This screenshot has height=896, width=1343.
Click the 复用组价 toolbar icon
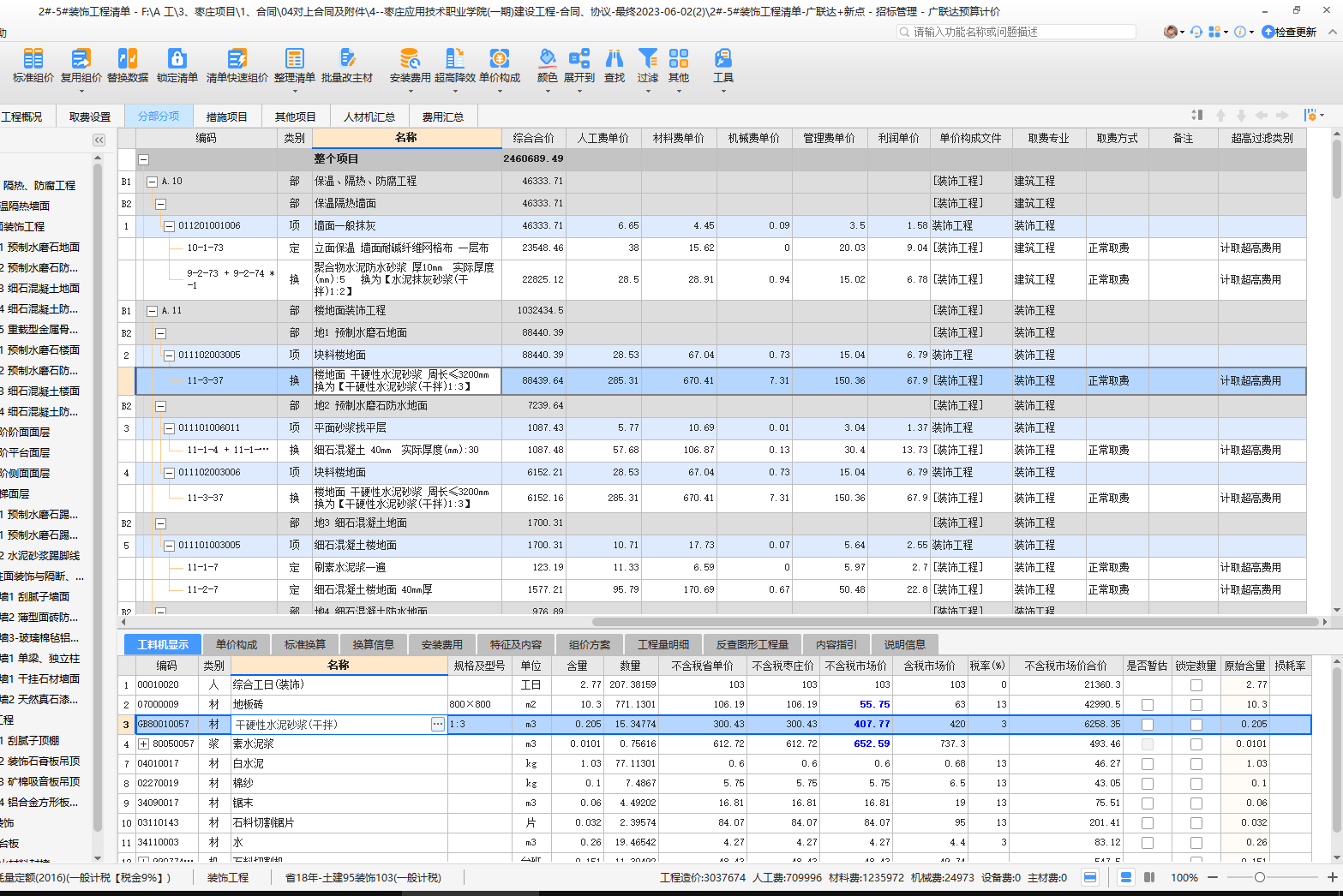(81, 66)
